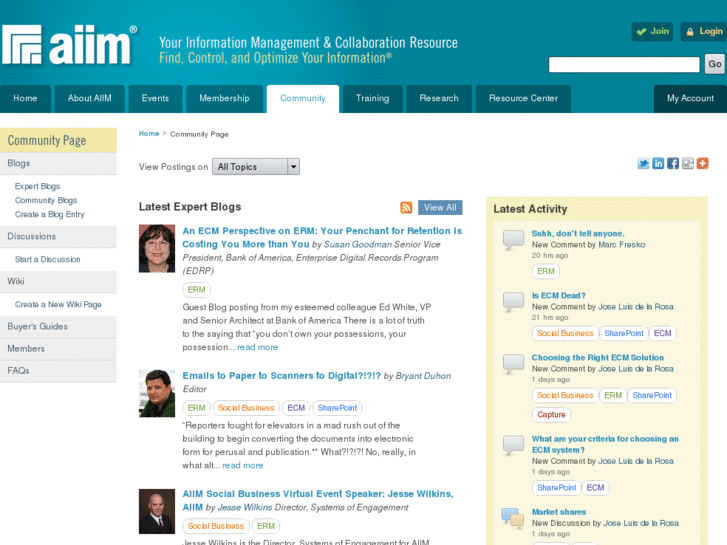This screenshot has height=545, width=727.
Task: Click ERM tag under Sshh, don't tell anyone
Action: [546, 271]
